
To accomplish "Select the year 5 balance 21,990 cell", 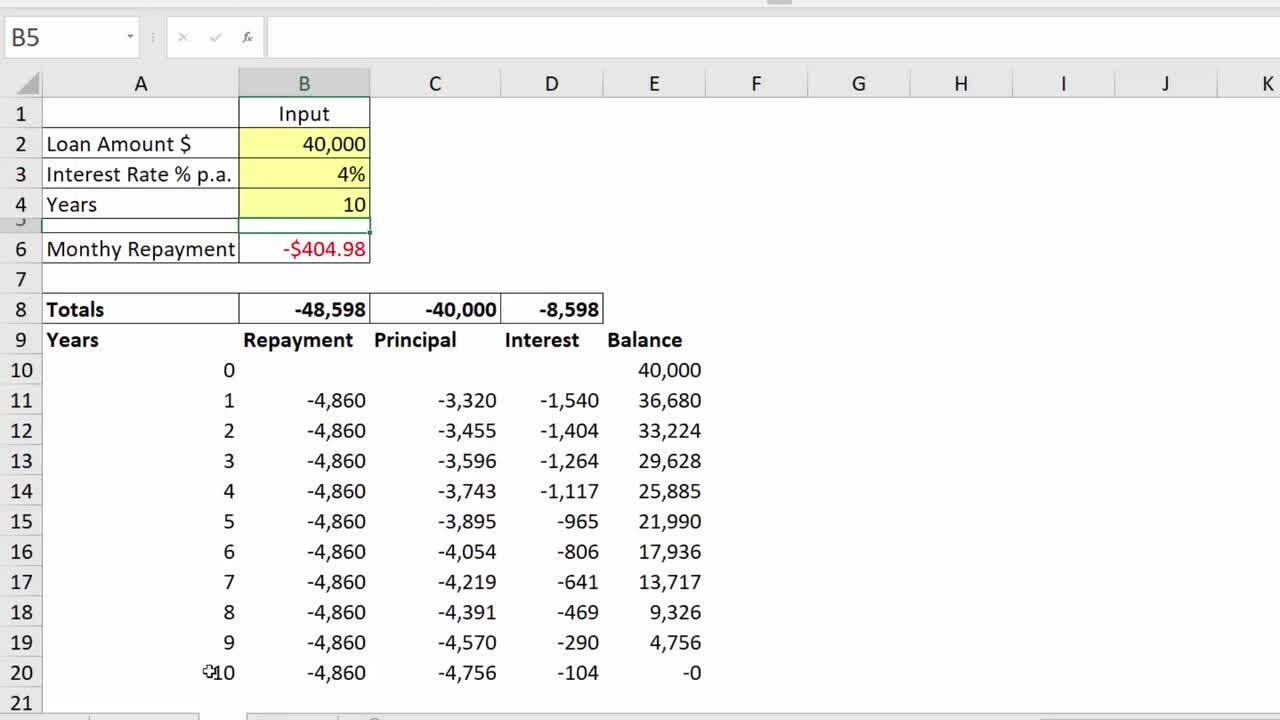I will (653, 521).
